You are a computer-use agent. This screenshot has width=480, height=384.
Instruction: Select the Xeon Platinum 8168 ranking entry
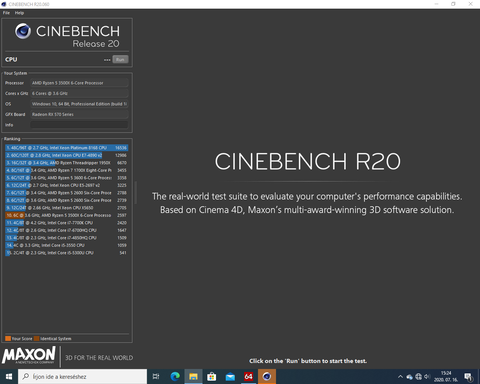point(67,148)
